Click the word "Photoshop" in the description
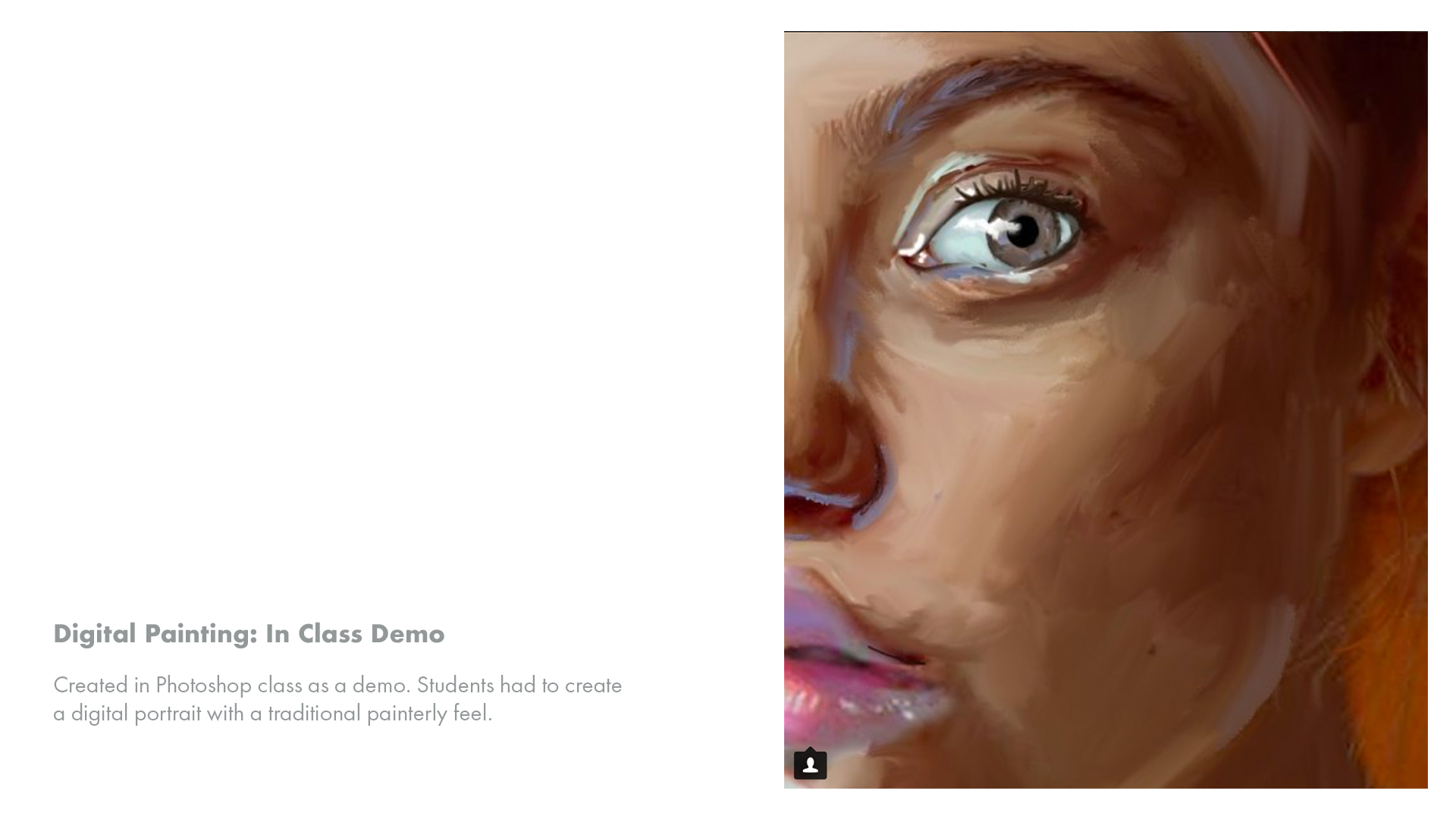The width and height of the screenshot is (1456, 819). coord(203,685)
